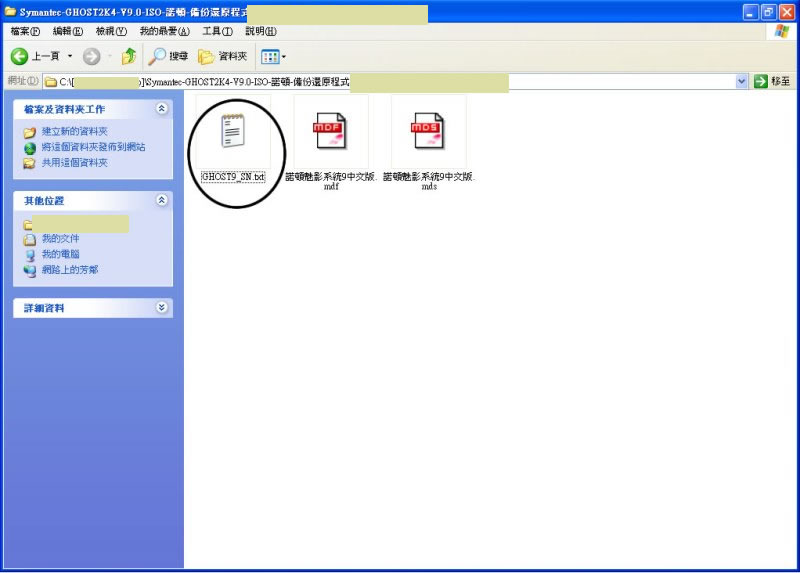Click the greyed Forward arrow button
Screen dimensions: 800x573
[91, 56]
